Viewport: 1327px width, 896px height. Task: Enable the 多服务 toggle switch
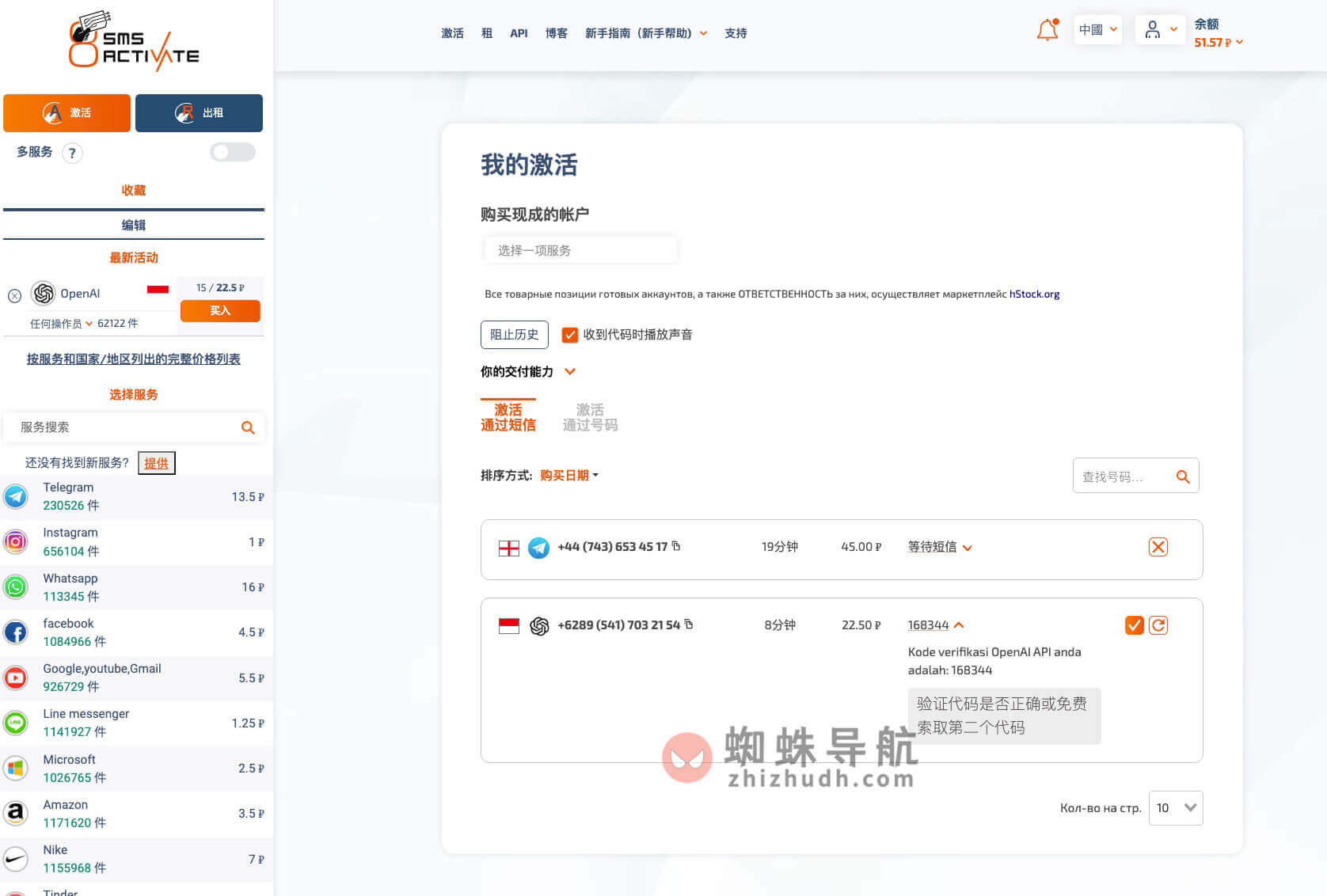[x=232, y=151]
